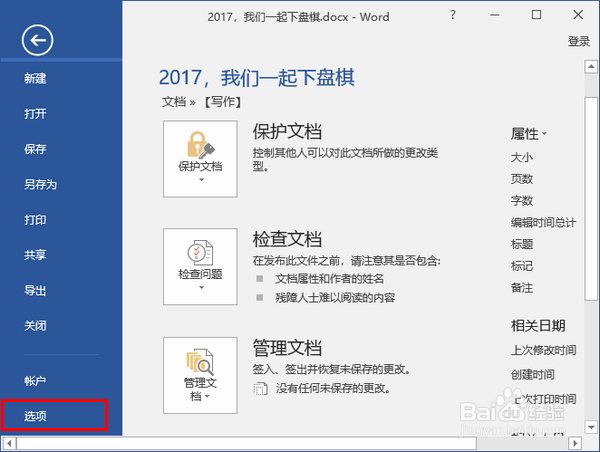Minimize the Word window
This screenshot has height=452, width=600.
pos(495,15)
